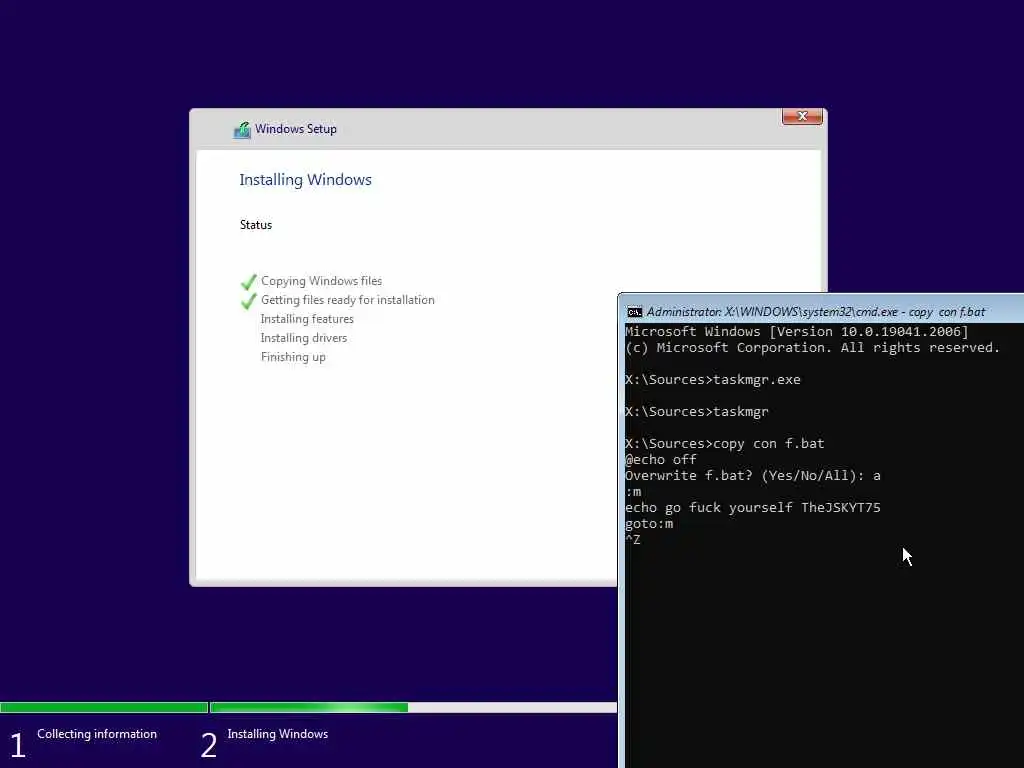Click the cmd.exe window icon

(634, 312)
